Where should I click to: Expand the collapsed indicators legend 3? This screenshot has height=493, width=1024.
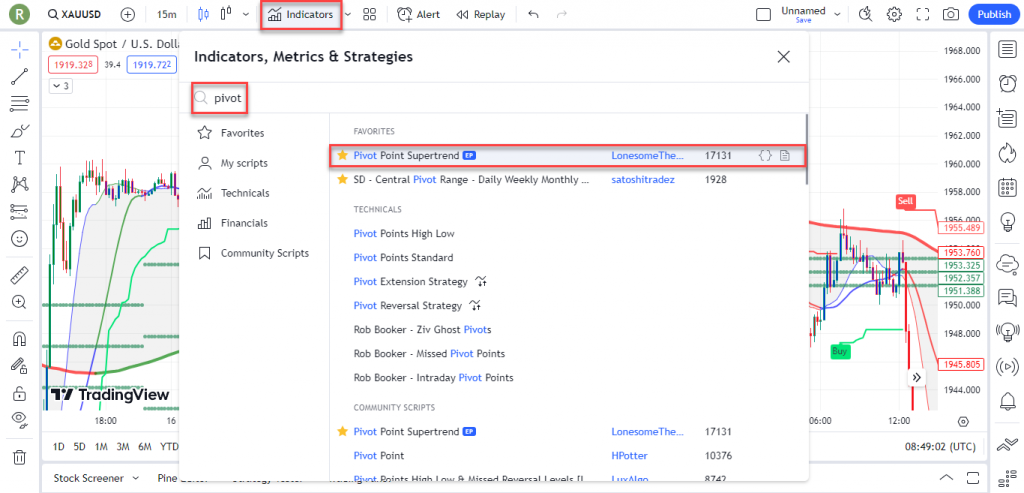coord(61,86)
